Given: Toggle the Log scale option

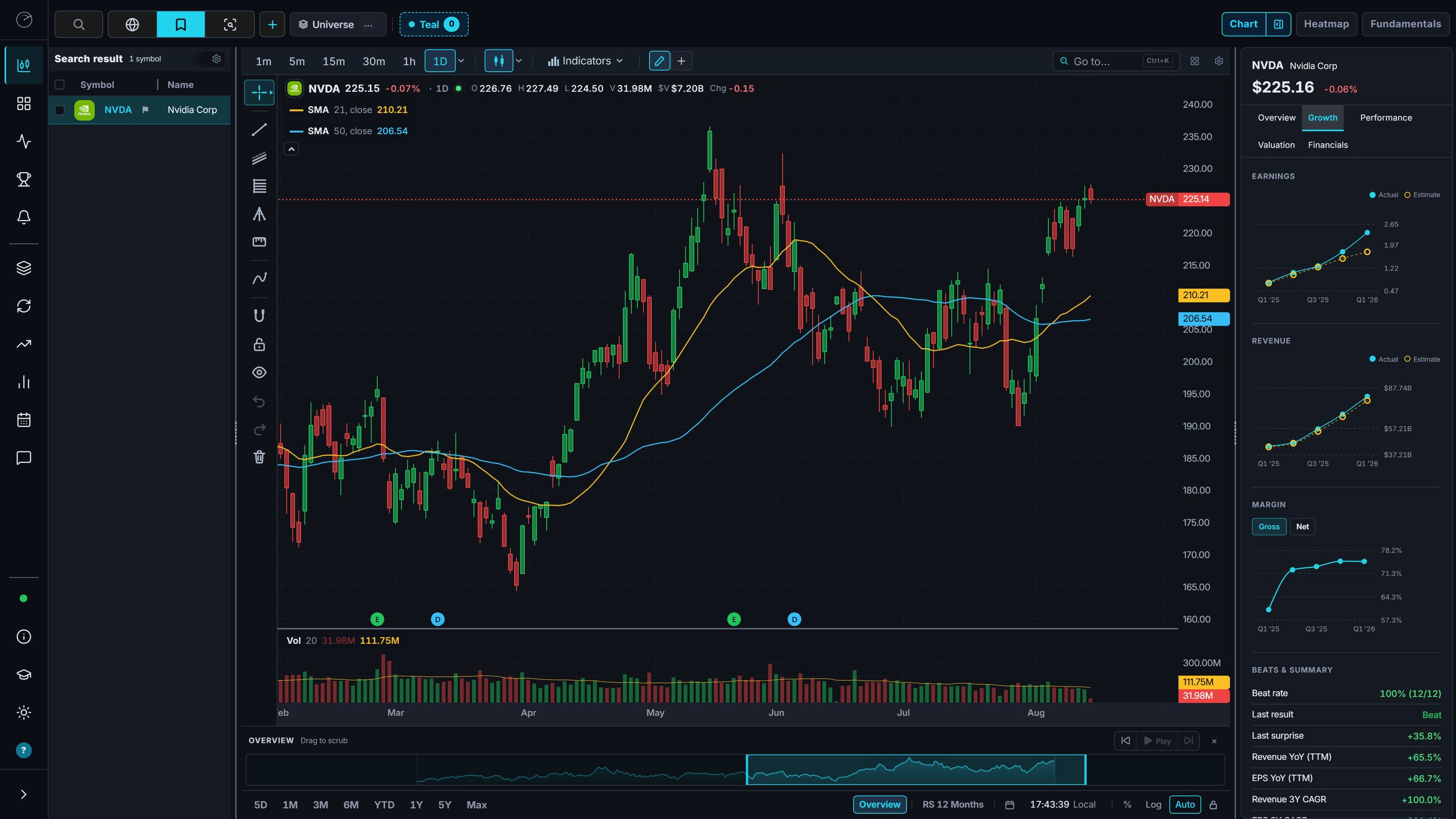Looking at the screenshot, I should 1153,804.
